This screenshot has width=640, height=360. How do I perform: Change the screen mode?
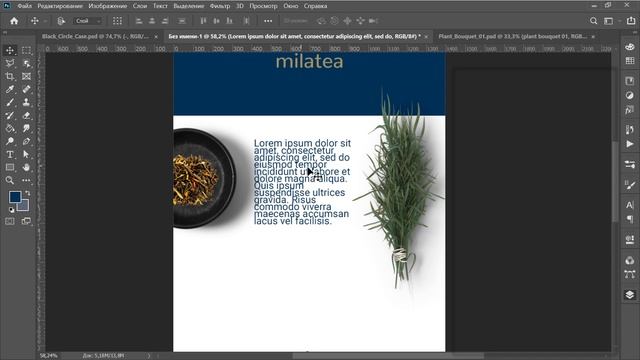26,221
